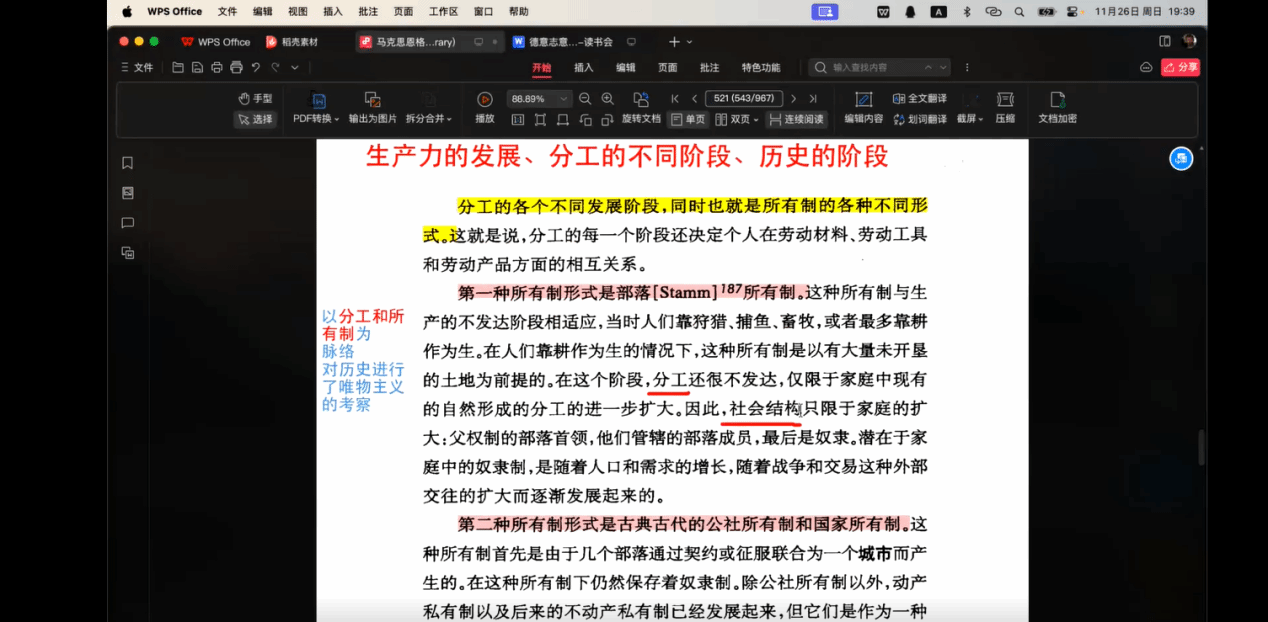Image resolution: width=1268 pixels, height=622 pixels.
Task: Jump to the last page arrow
Action: tap(813, 99)
